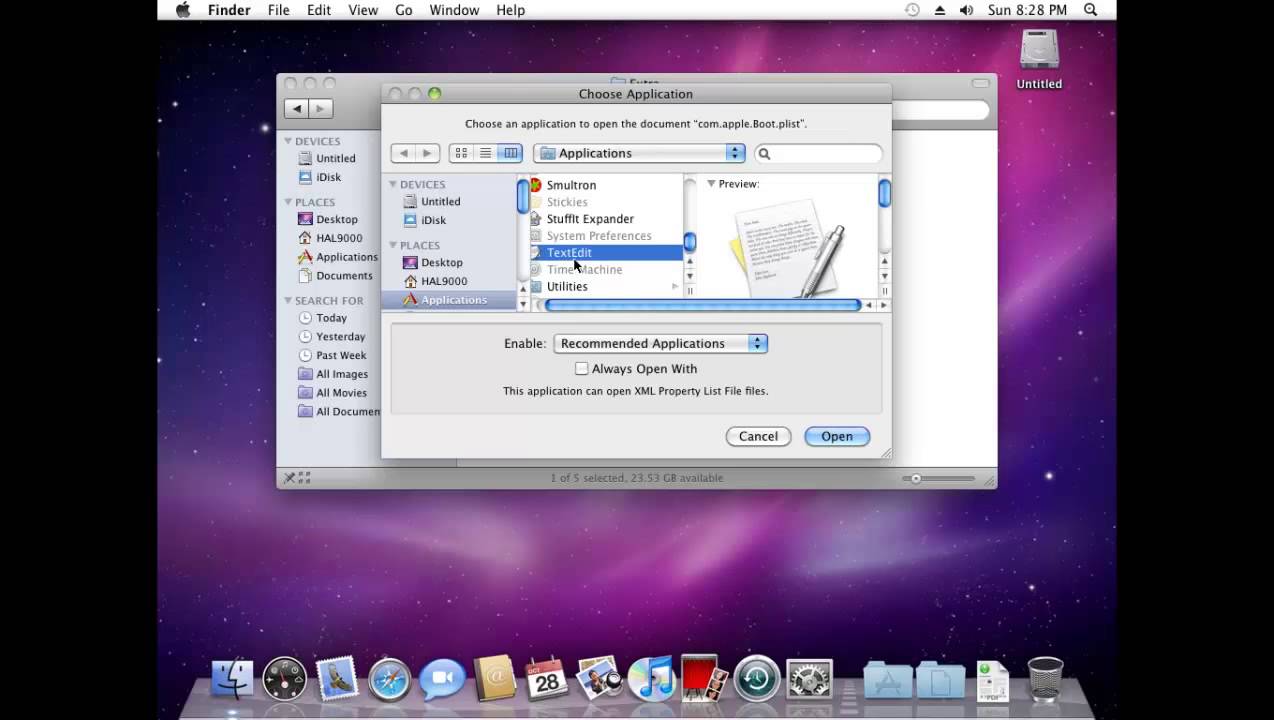Toggle Always Open With checkbox
This screenshot has width=1274, height=720.
[582, 369]
